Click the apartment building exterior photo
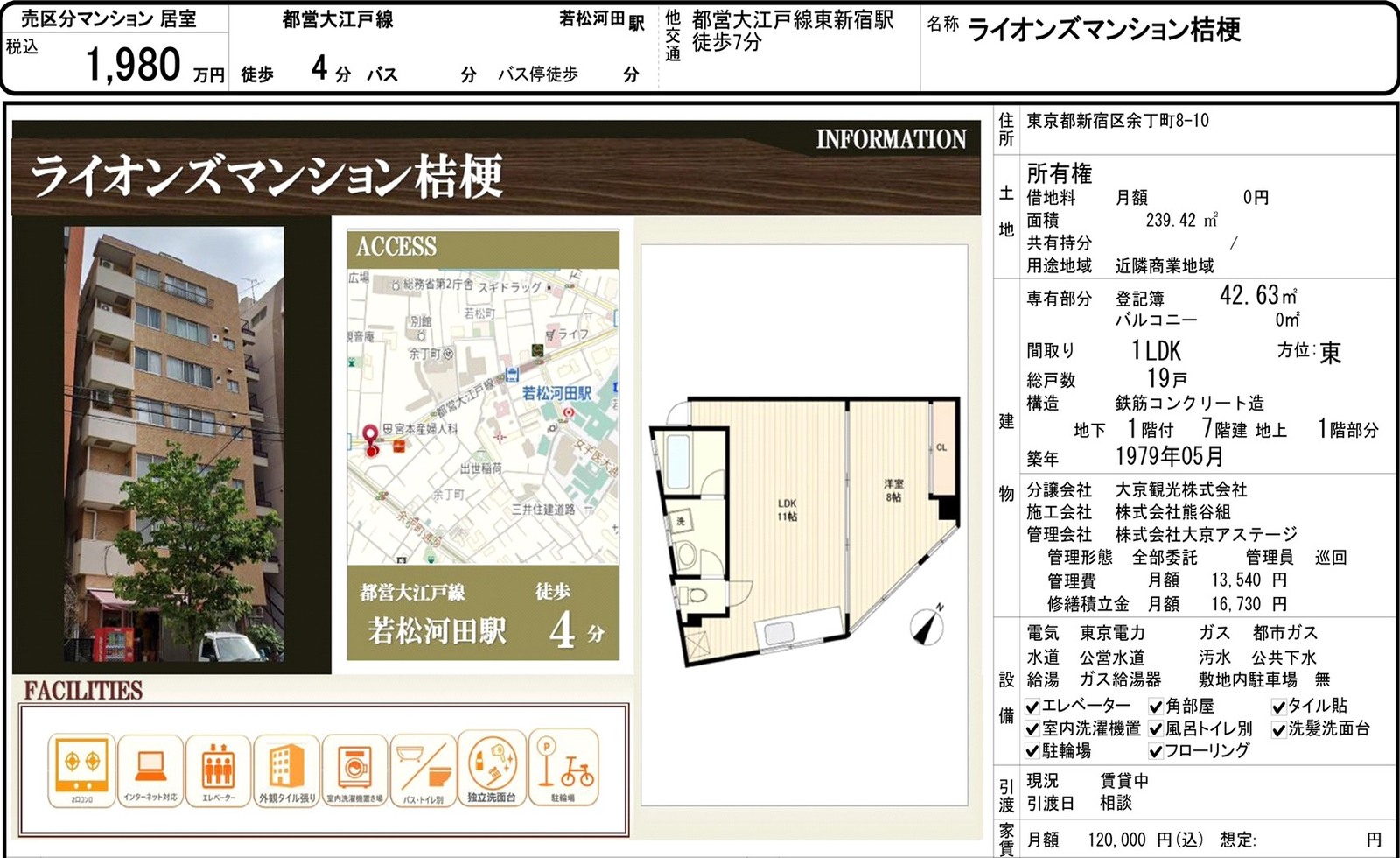This screenshot has height=858, width=1400. tap(173, 444)
